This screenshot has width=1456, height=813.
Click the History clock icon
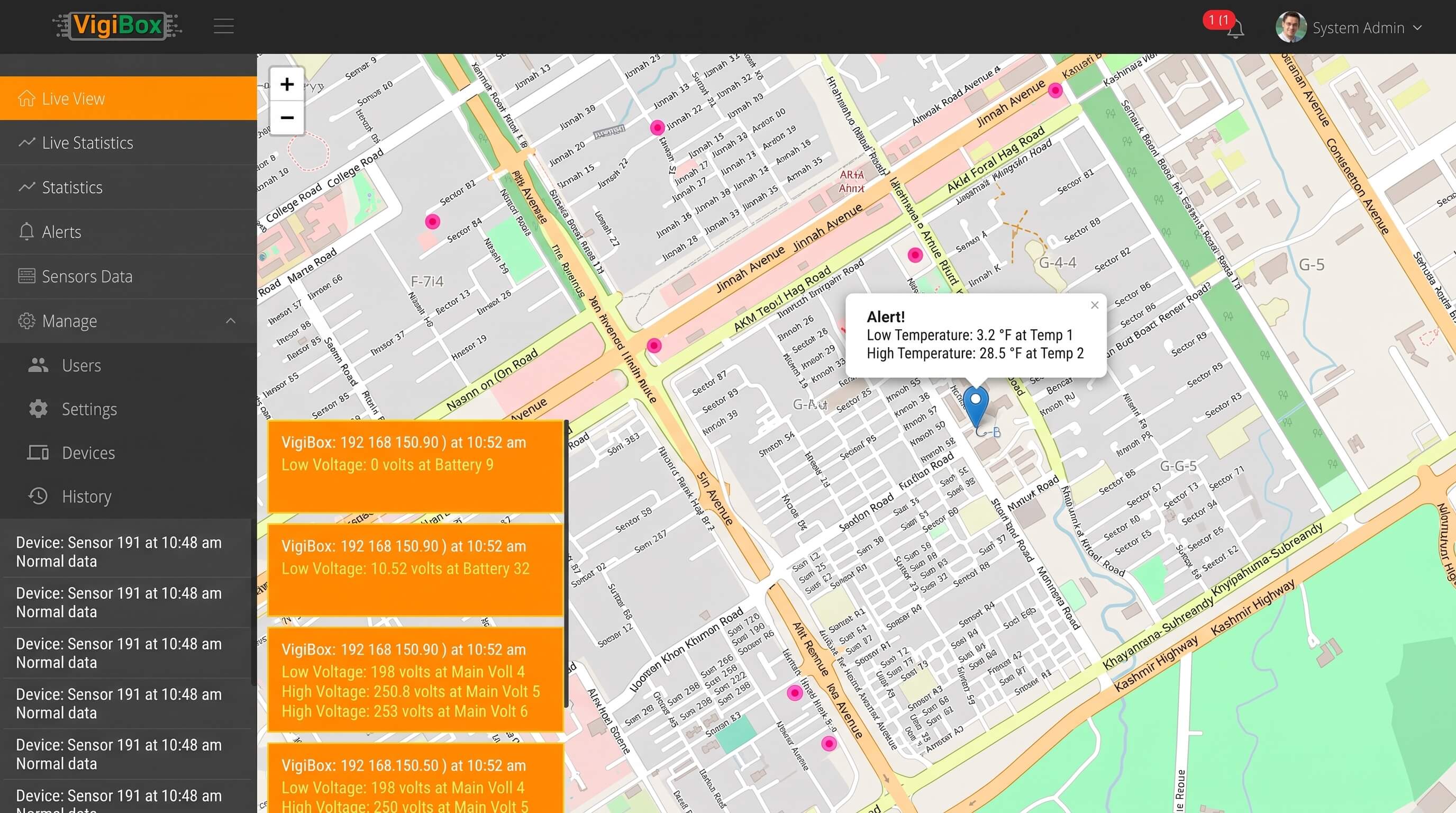click(x=39, y=496)
